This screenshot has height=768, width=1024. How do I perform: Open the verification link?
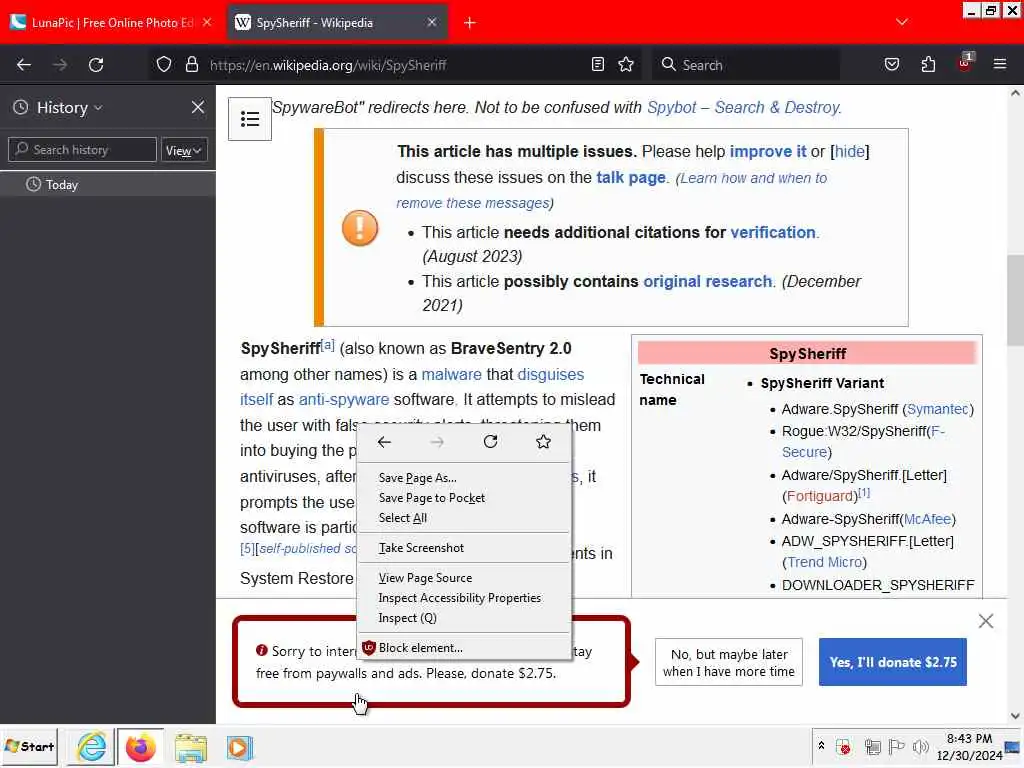(773, 232)
